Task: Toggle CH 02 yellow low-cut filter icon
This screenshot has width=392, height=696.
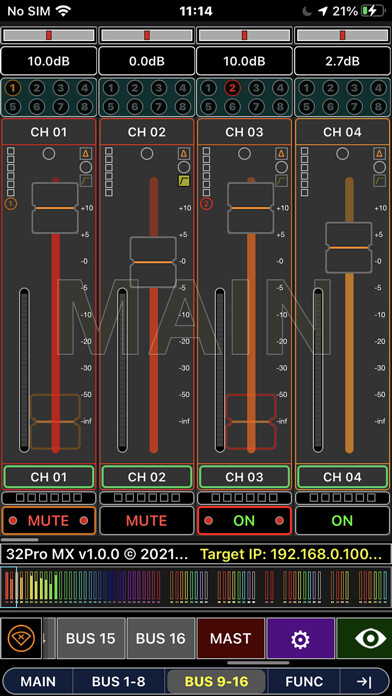Action: [184, 181]
